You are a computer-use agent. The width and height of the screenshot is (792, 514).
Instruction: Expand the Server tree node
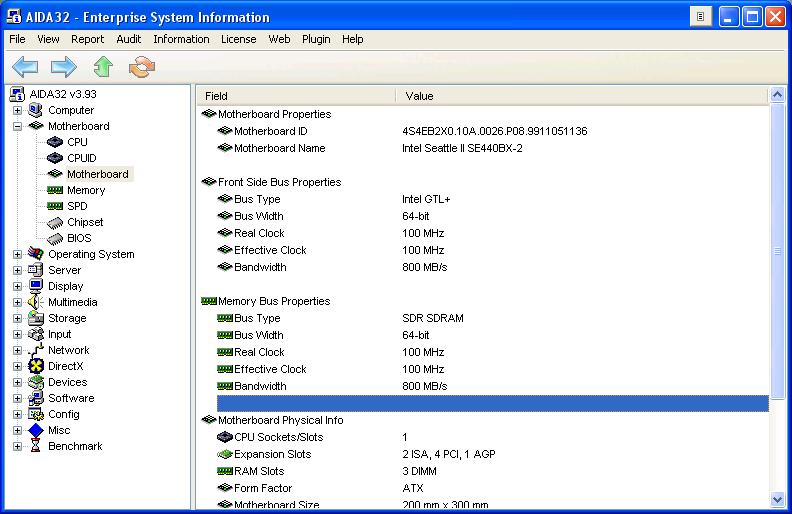tap(17, 270)
